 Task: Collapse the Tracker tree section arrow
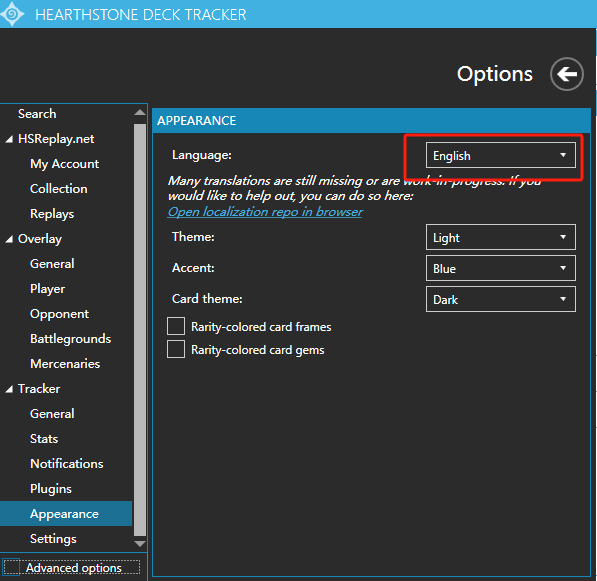coord(9,389)
